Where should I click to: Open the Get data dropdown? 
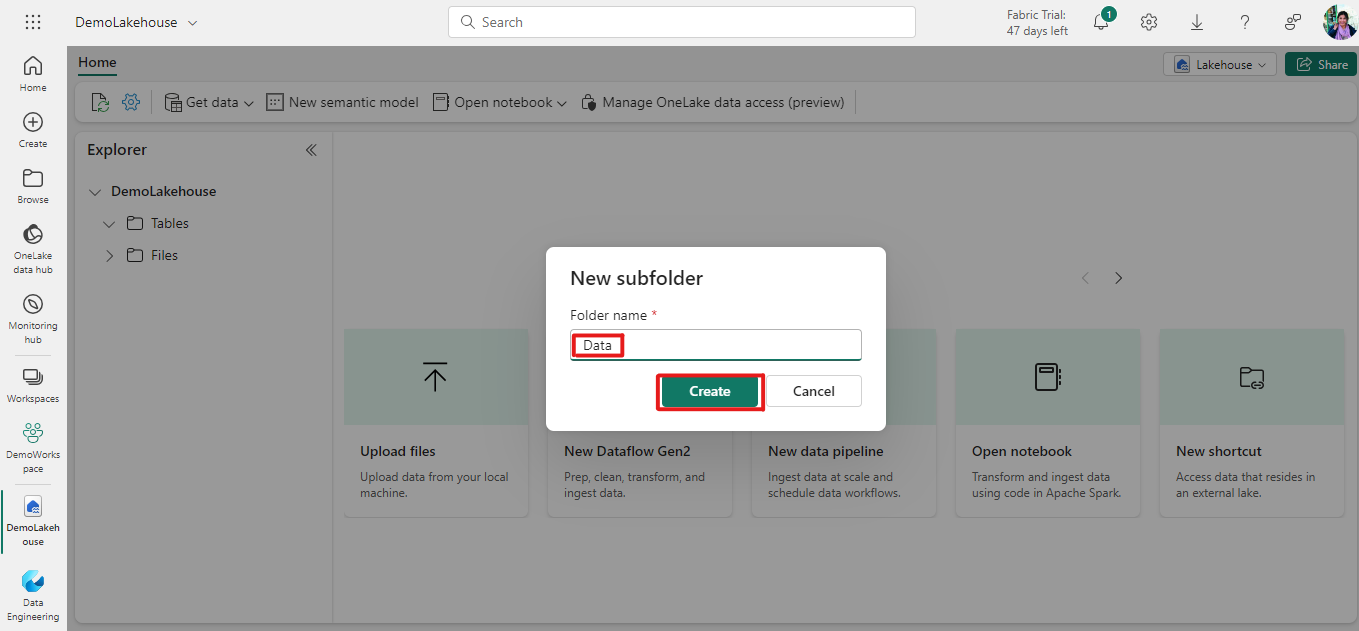click(208, 102)
